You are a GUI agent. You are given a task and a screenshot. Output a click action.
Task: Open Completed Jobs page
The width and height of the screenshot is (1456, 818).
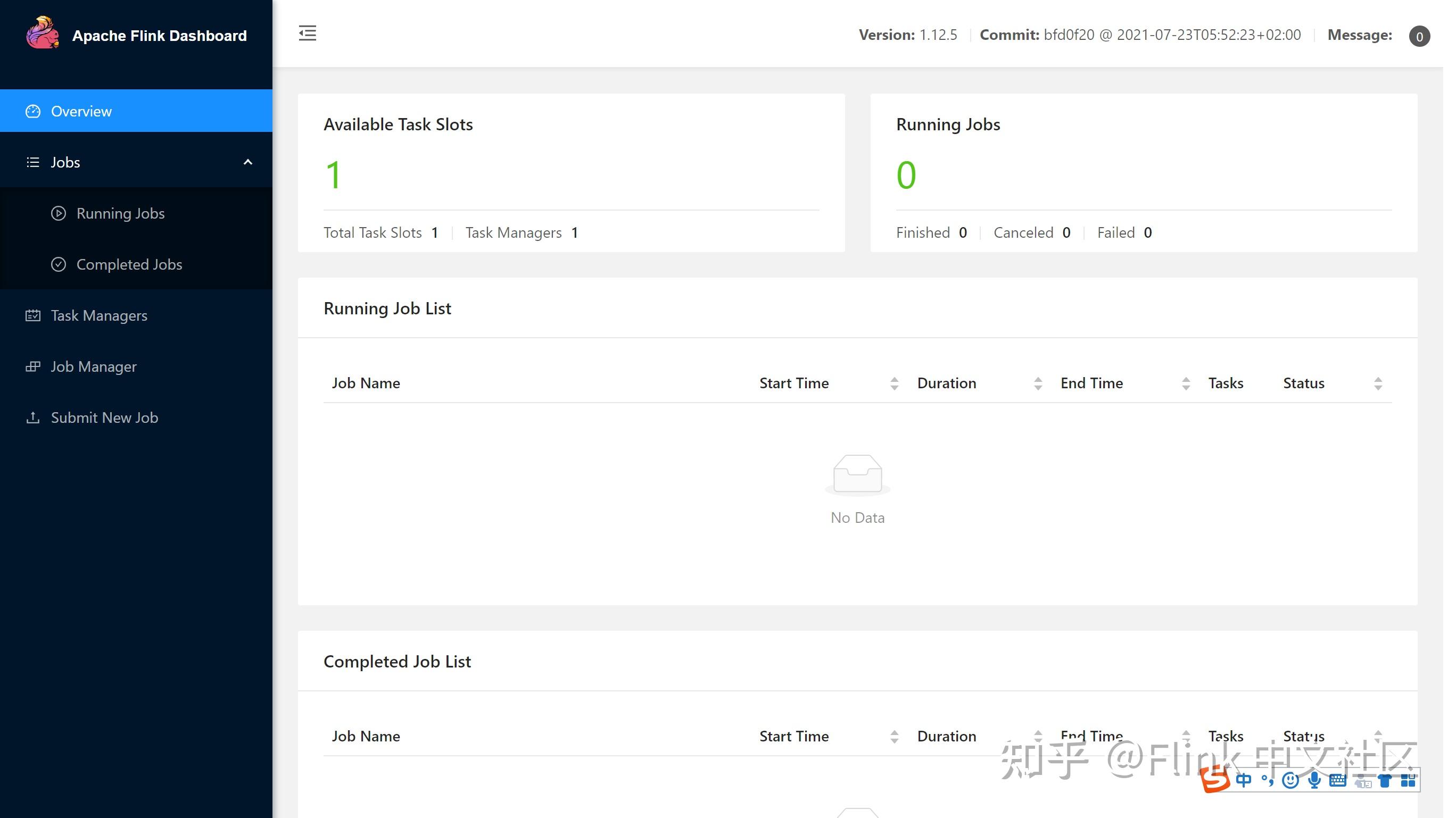(x=129, y=264)
